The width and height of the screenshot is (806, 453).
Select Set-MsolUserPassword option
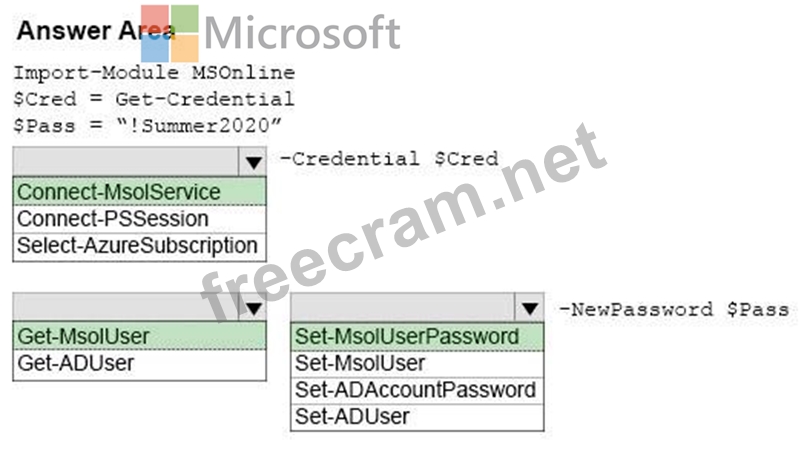pyautogui.click(x=417, y=337)
